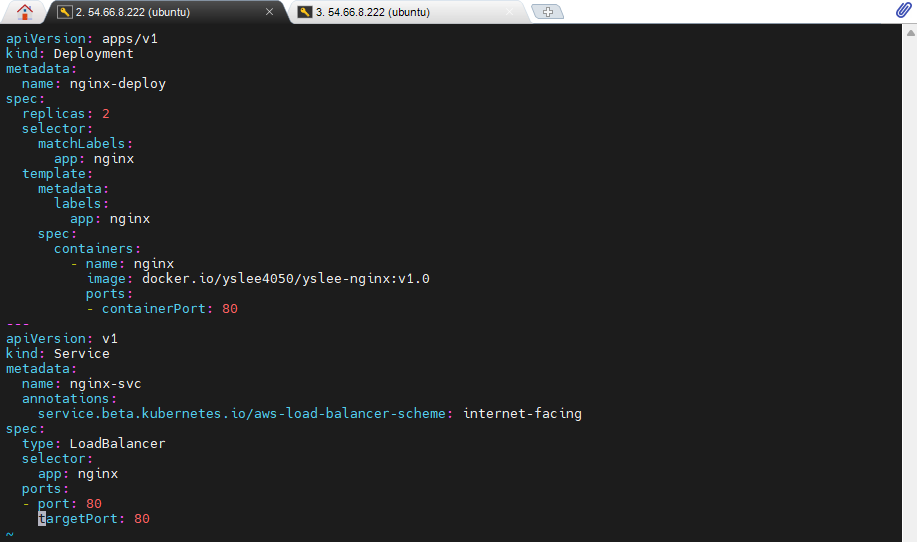Click the paperclip attachment icon

click(904, 10)
